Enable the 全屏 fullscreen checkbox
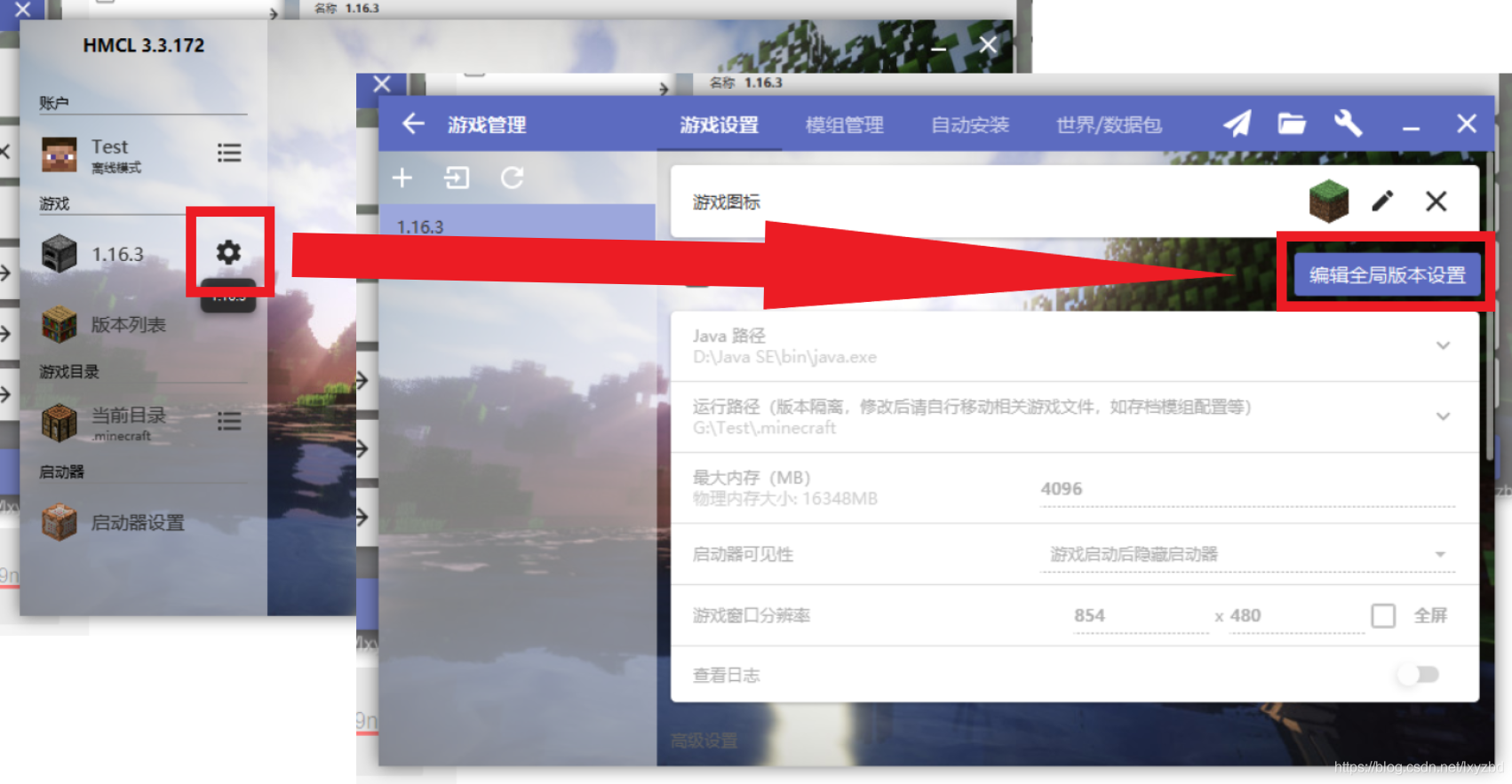This screenshot has width=1512, height=784. pyautogui.click(x=1383, y=615)
